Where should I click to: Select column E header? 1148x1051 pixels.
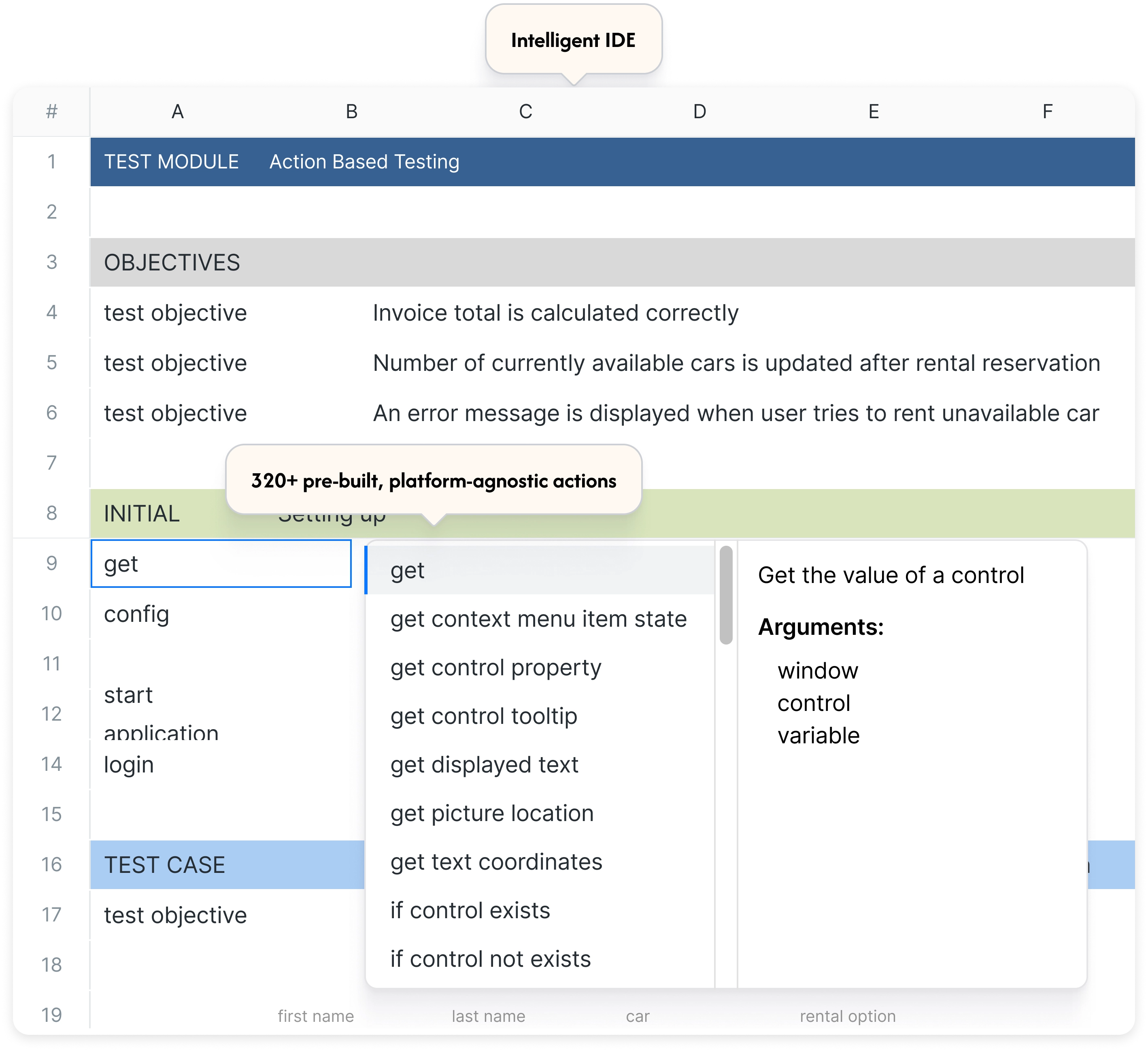pyautogui.click(x=874, y=112)
